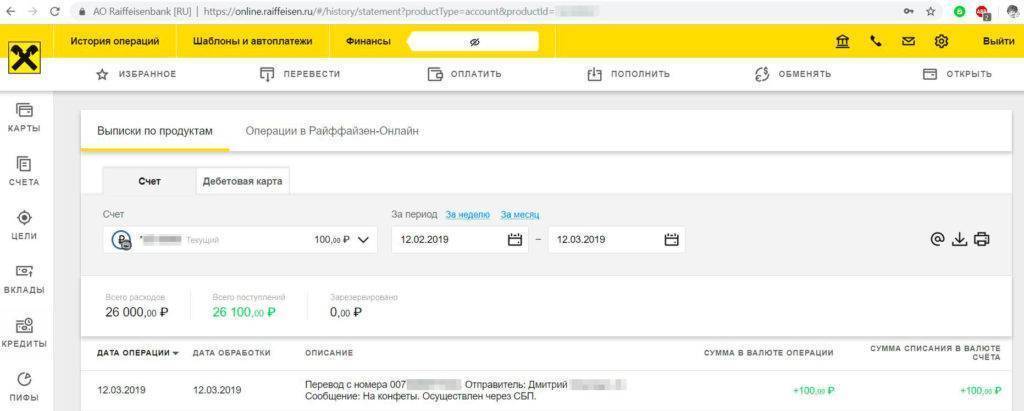This screenshot has width=1024, height=411.
Task: Open Операции в Райффайзен-Онлайн tab
Action: click(332, 131)
